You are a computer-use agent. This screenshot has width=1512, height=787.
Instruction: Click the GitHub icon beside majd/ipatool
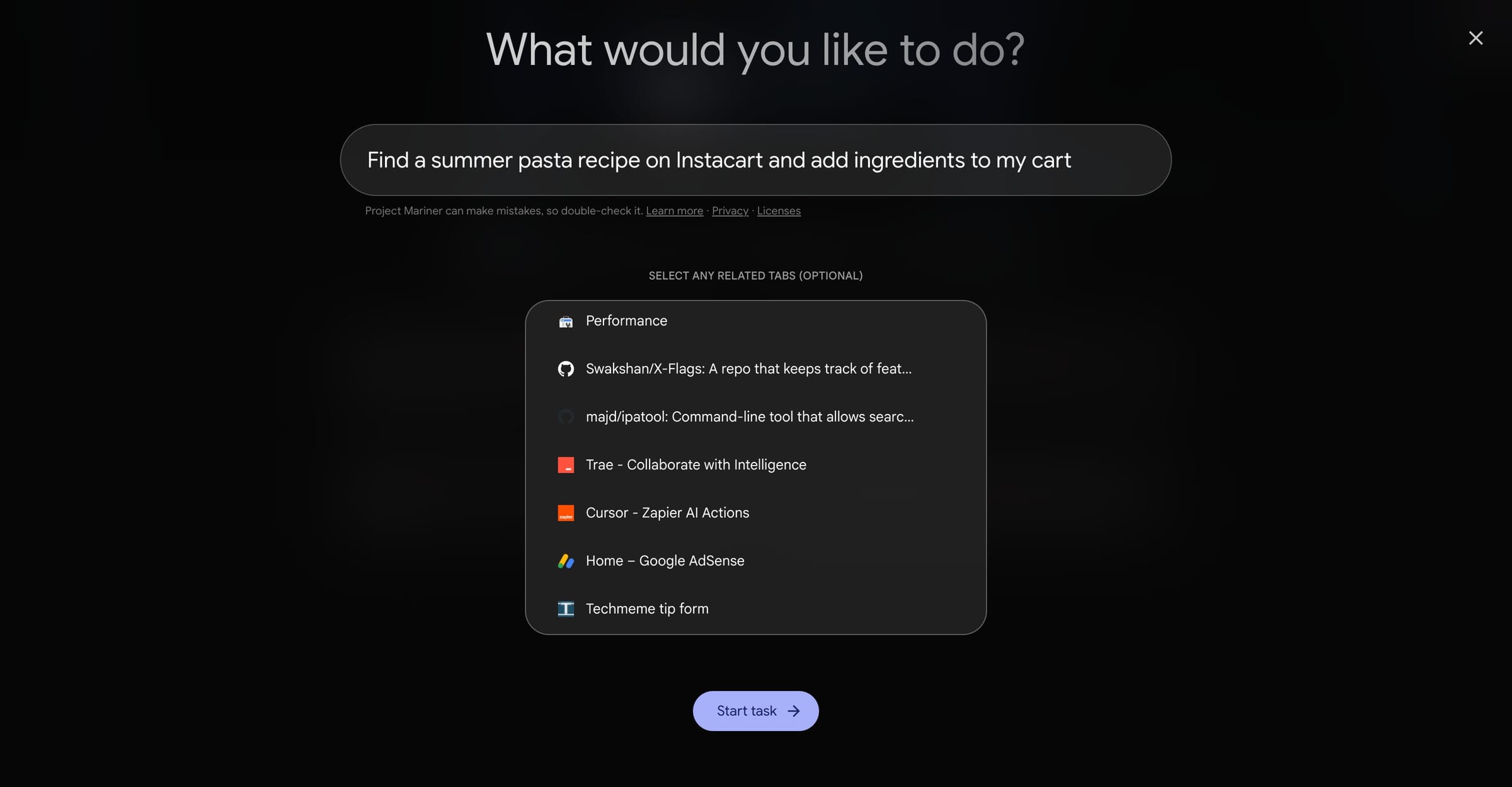click(x=566, y=416)
